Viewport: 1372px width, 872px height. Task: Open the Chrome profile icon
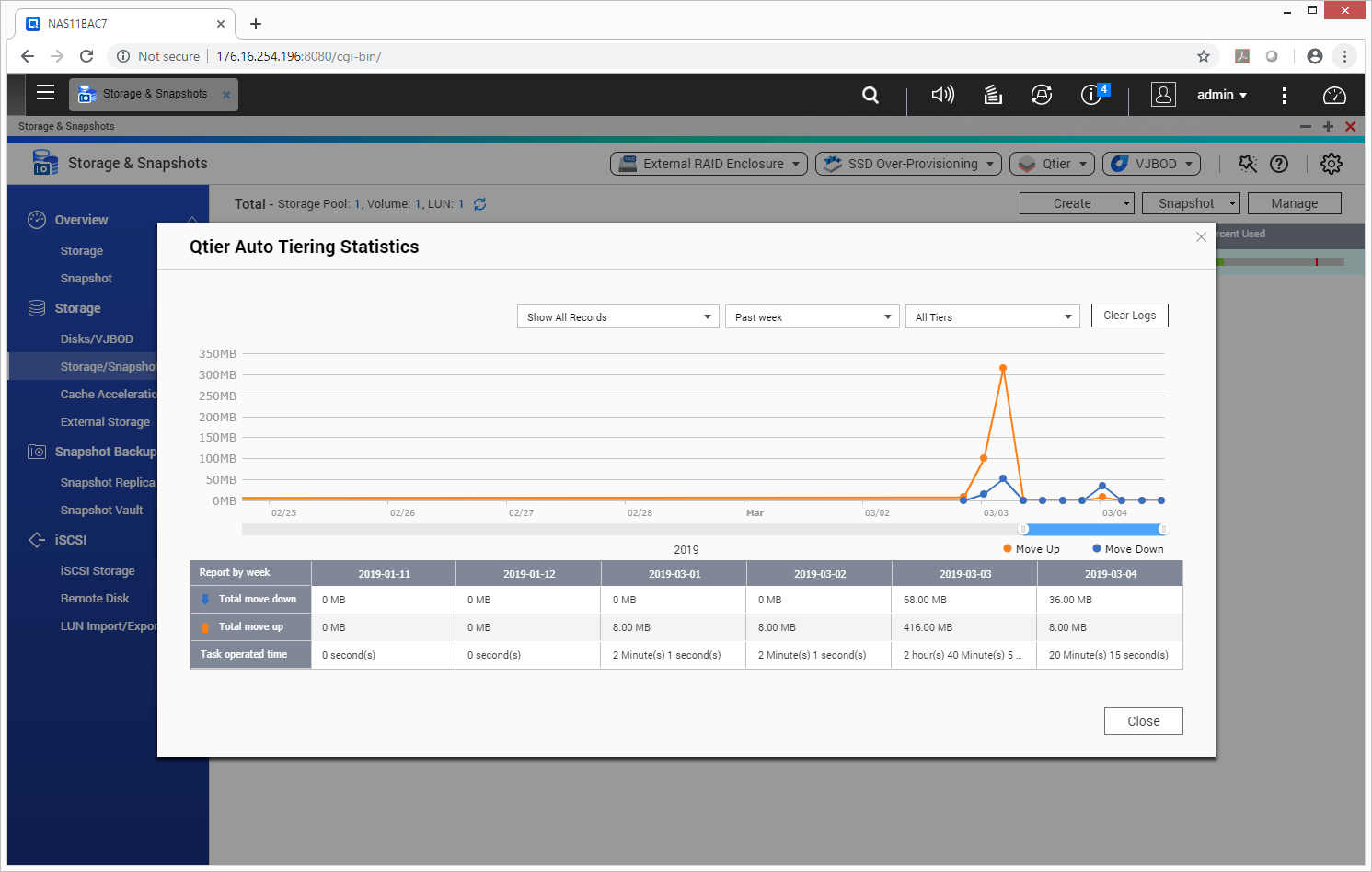(1315, 56)
